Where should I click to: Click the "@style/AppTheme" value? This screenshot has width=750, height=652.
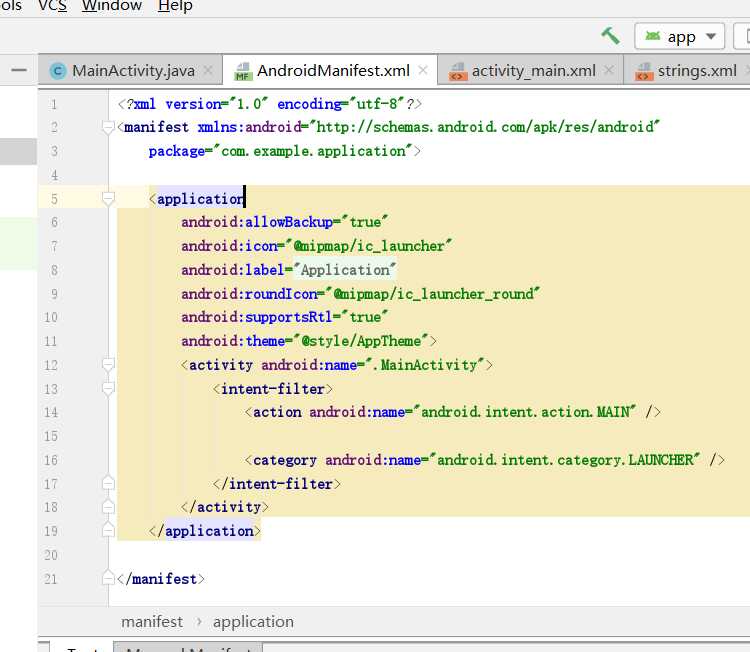pyautogui.click(x=361, y=341)
